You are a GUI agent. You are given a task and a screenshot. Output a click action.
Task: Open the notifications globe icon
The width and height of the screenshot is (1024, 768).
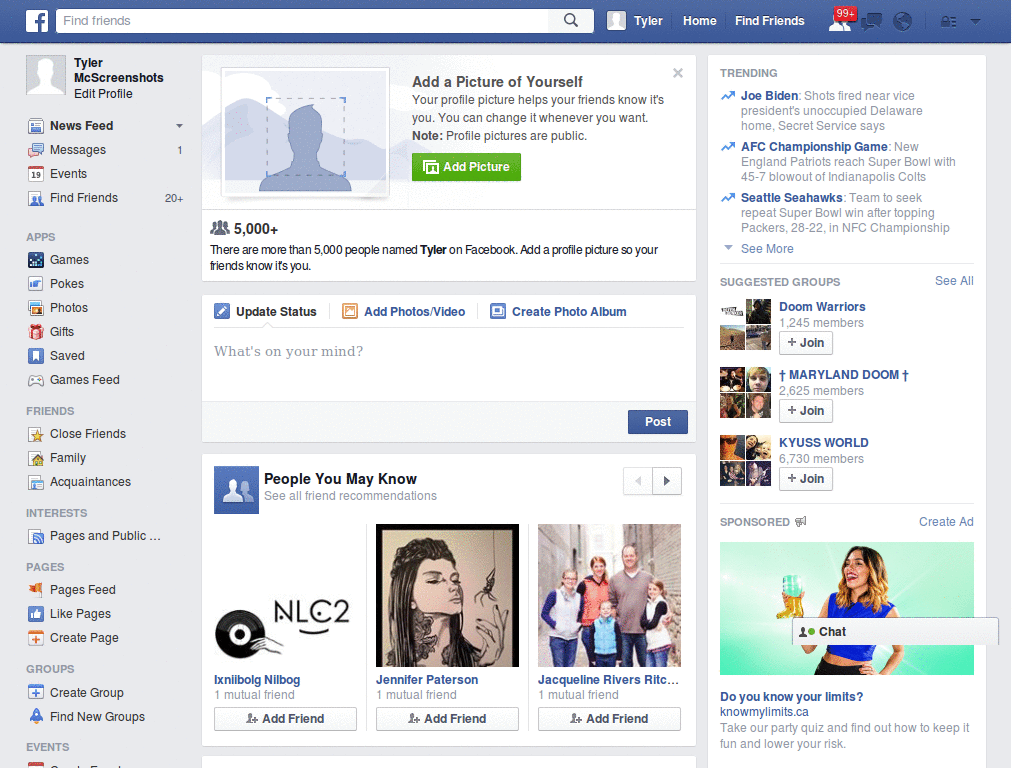903,22
